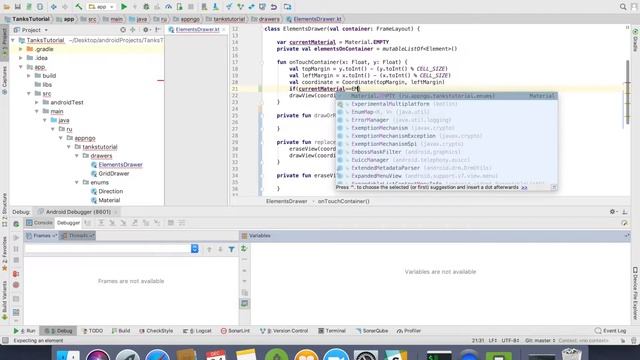Open the TODO tool window
The height and width of the screenshot is (360, 640).
[x=93, y=331]
